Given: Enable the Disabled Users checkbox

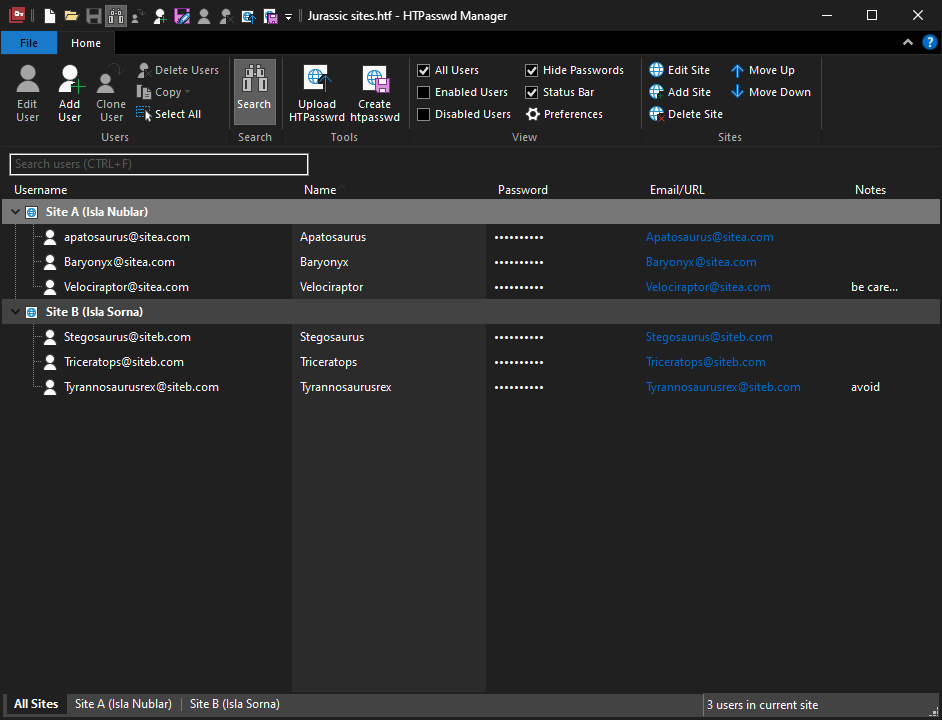Looking at the screenshot, I should tap(424, 114).
